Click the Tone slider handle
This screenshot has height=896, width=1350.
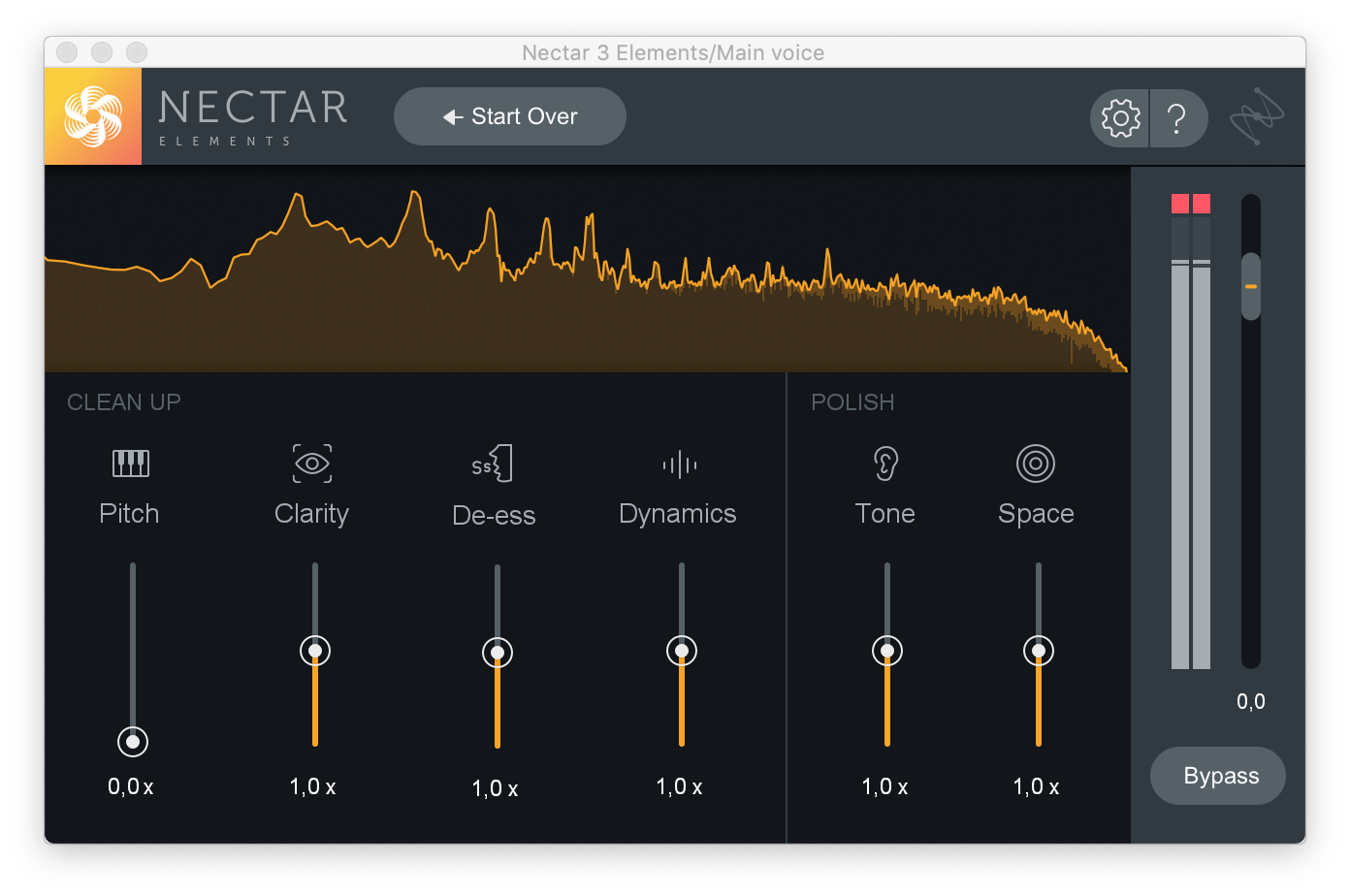(x=887, y=651)
